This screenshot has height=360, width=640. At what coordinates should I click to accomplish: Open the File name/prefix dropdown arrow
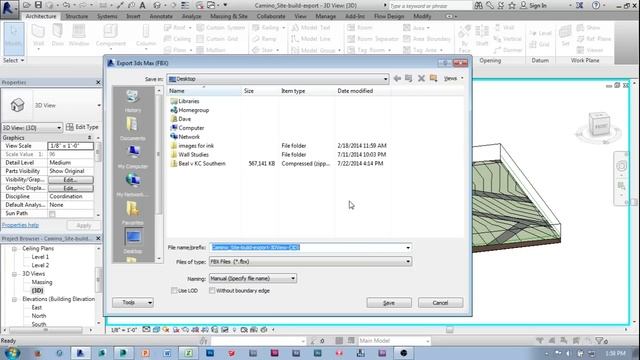[x=408, y=248]
